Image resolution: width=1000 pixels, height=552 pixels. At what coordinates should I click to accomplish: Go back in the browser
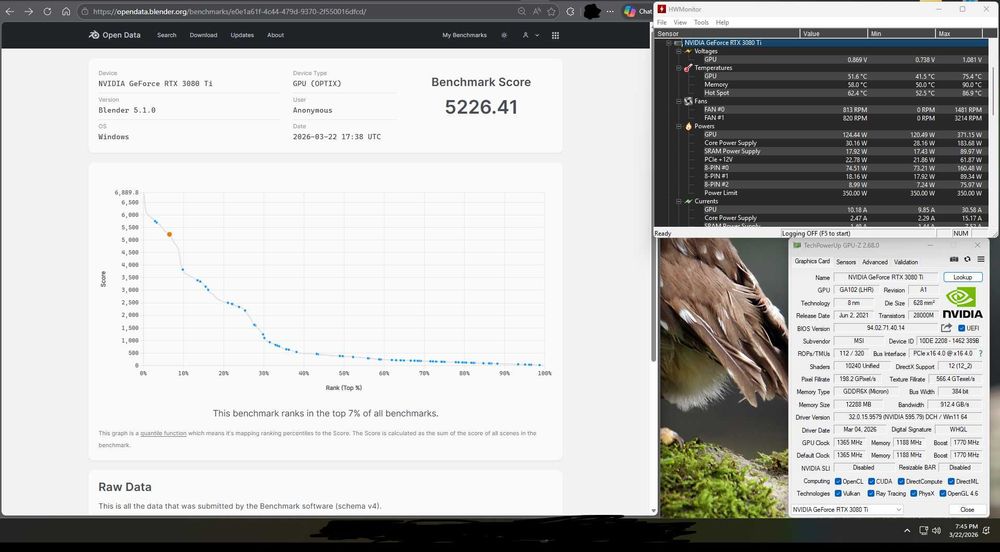coord(10,11)
